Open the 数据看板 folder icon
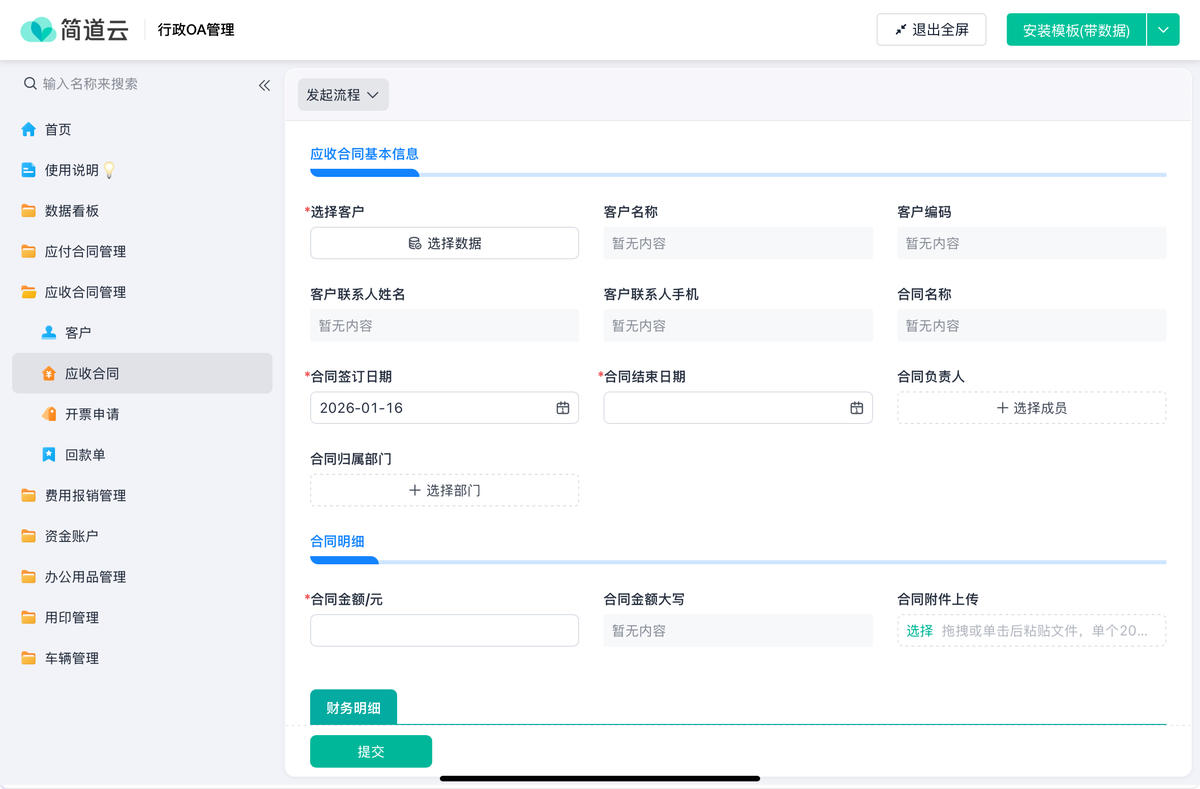Viewport: 1200px width, 789px height. 30,210
